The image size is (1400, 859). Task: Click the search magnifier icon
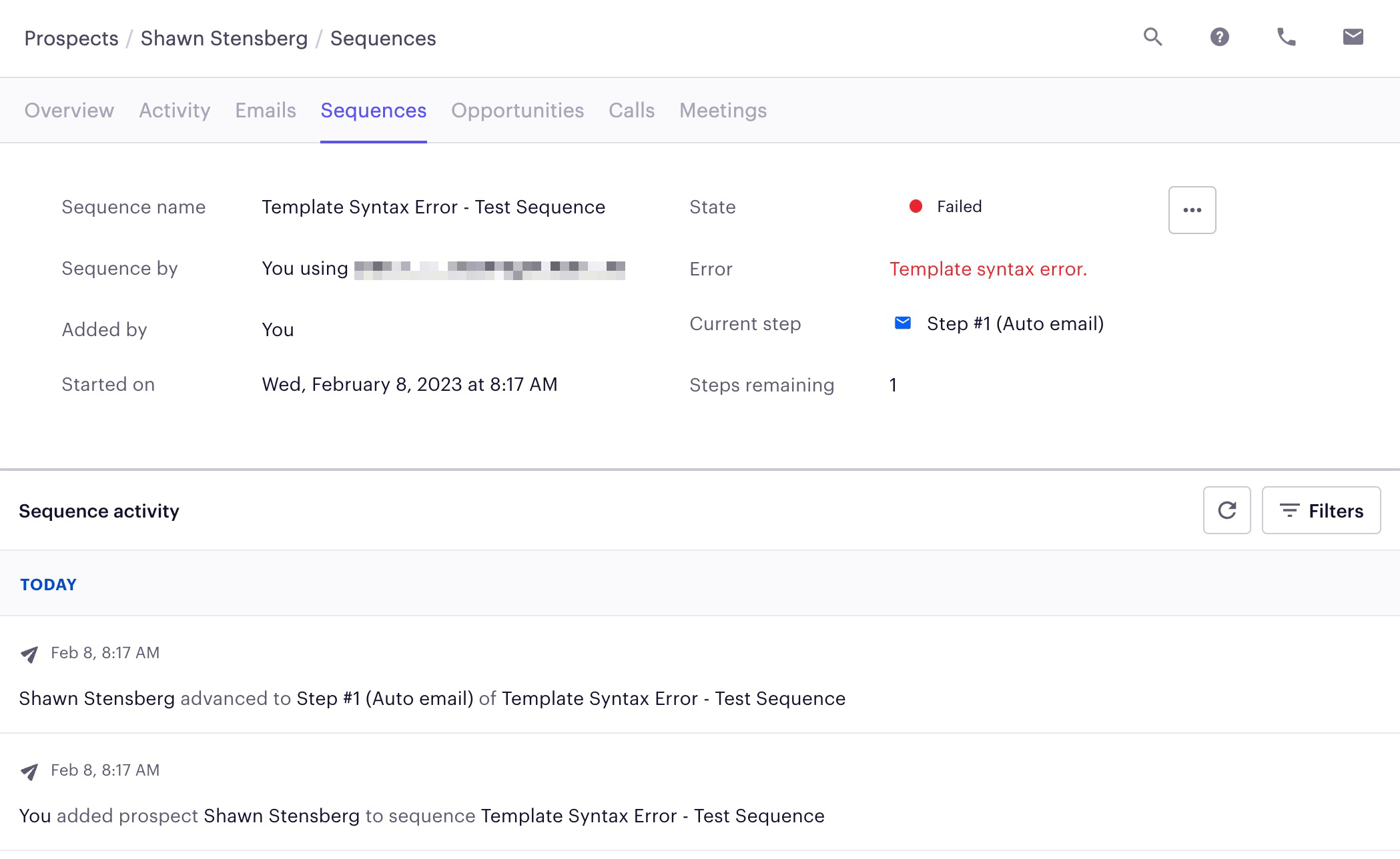[x=1152, y=37]
